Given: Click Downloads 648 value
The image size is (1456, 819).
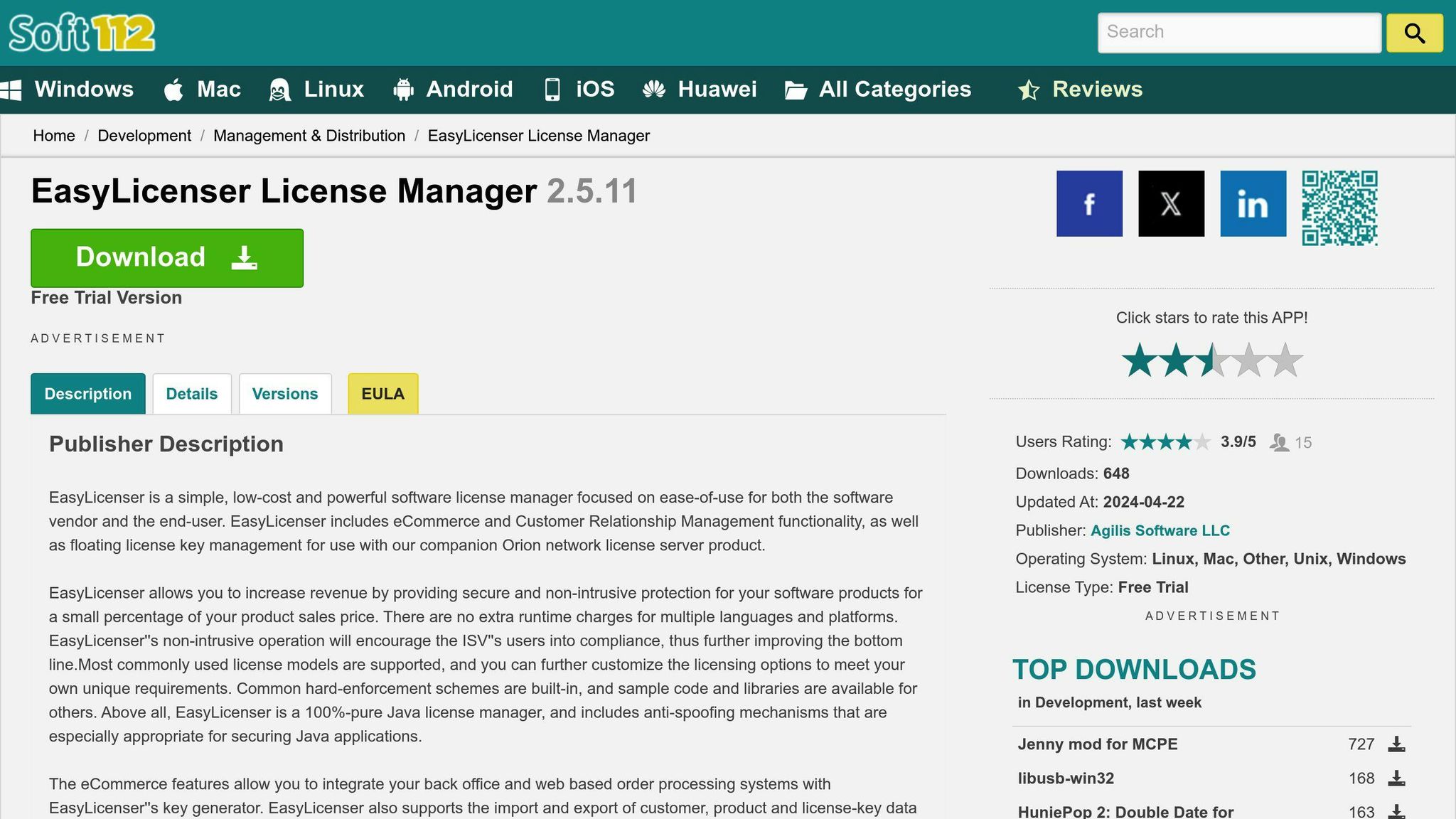Looking at the screenshot, I should click(x=1116, y=474).
